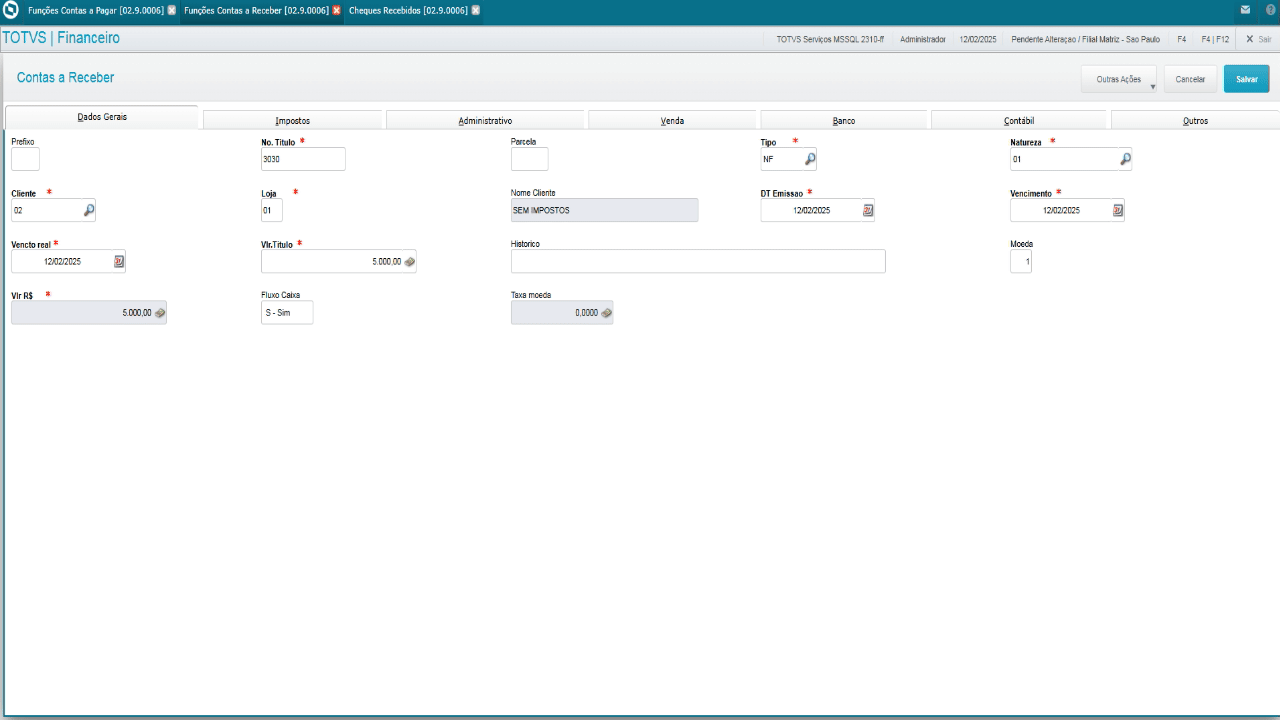Screen dimensions: 1280x720
Task: Click the Pendente Alteraçao / Filial Matriz status text
Action: 1086,39
